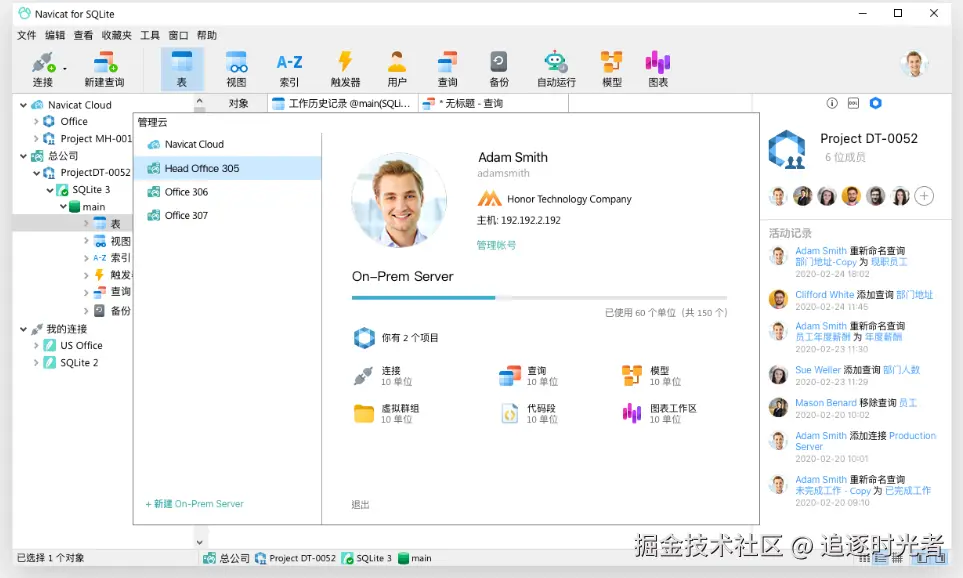Click the 新建 On-Prem Server link
This screenshot has height=578, width=963.
pos(194,504)
